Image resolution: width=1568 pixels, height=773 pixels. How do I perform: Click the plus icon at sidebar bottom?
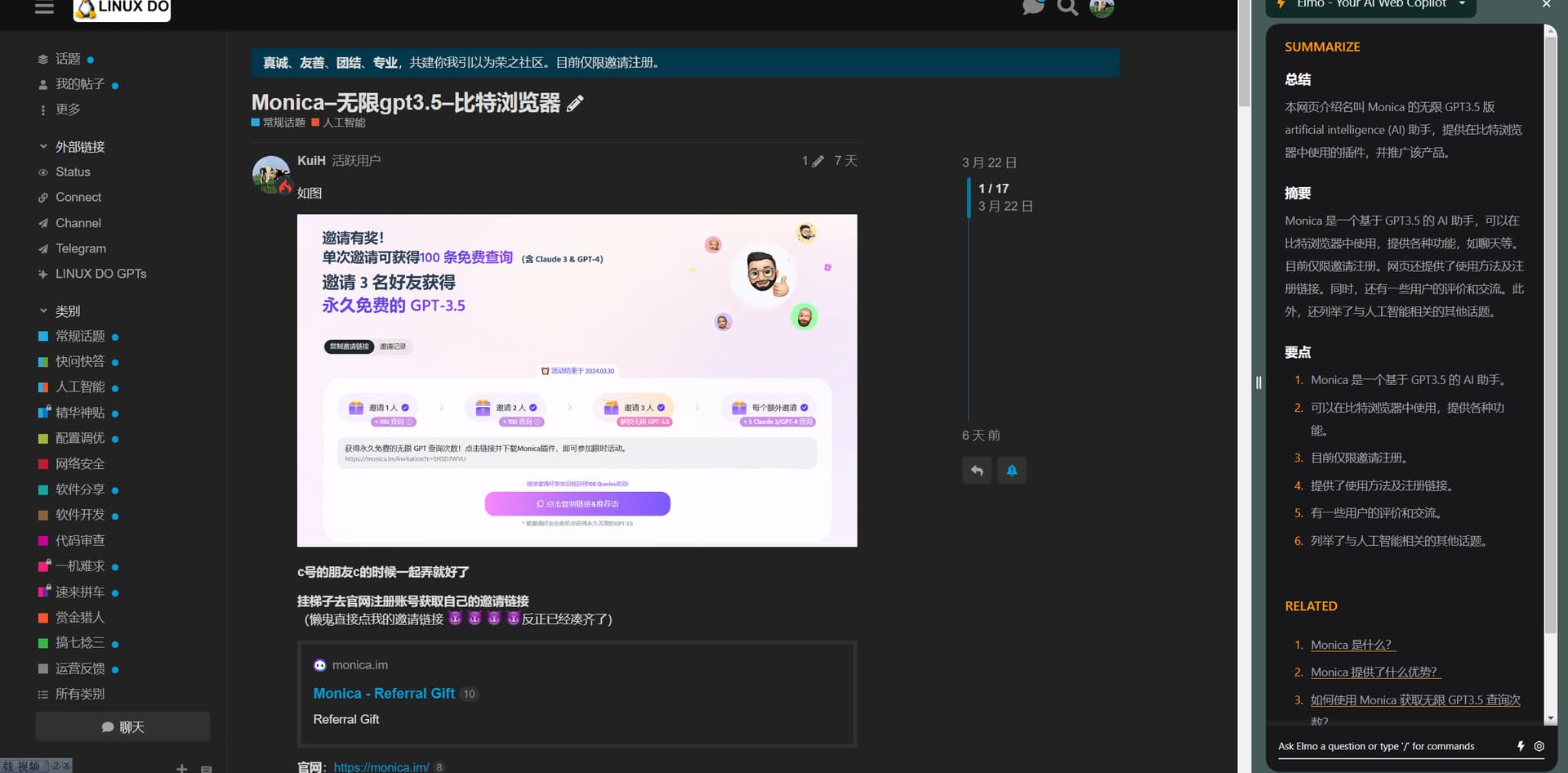[181, 768]
